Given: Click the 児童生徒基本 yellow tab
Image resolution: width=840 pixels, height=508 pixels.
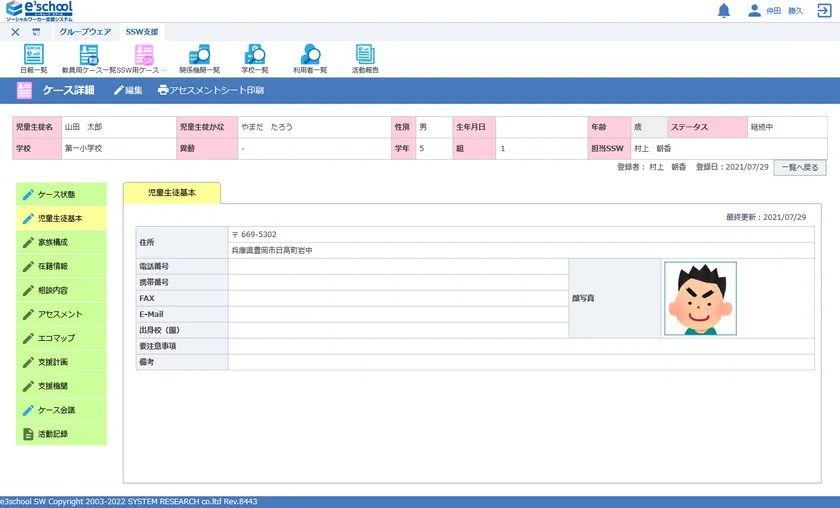Looking at the screenshot, I should 171,193.
